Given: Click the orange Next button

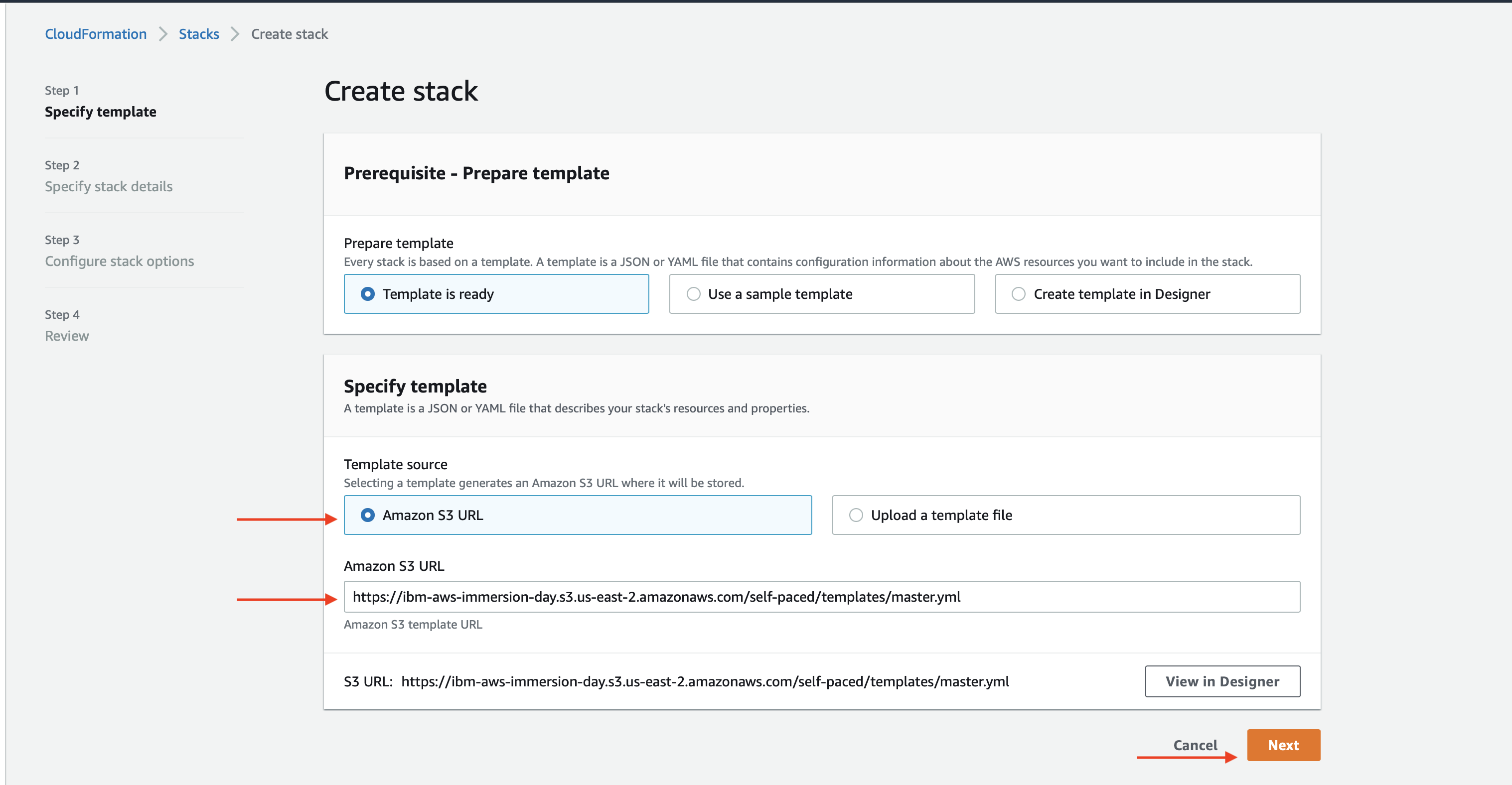Looking at the screenshot, I should 1284,745.
